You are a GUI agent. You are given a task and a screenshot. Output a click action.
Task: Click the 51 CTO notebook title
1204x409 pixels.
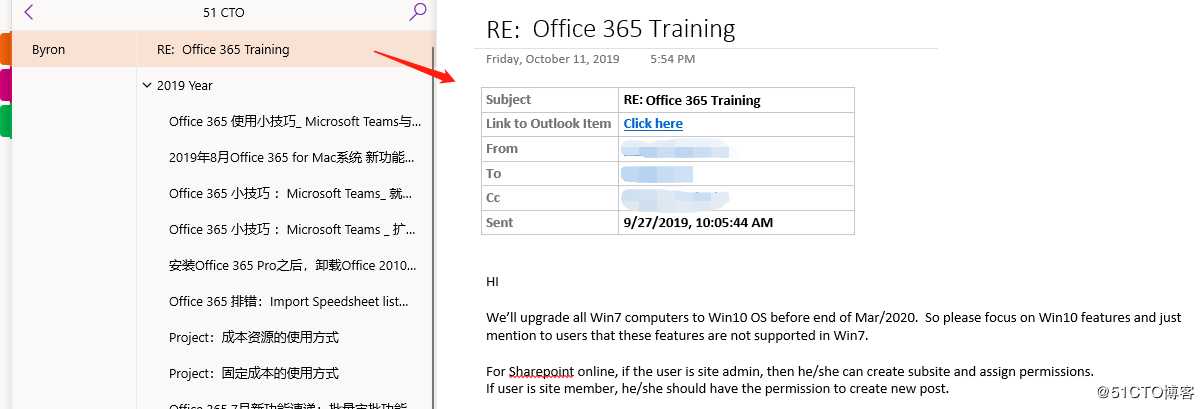pyautogui.click(x=223, y=13)
